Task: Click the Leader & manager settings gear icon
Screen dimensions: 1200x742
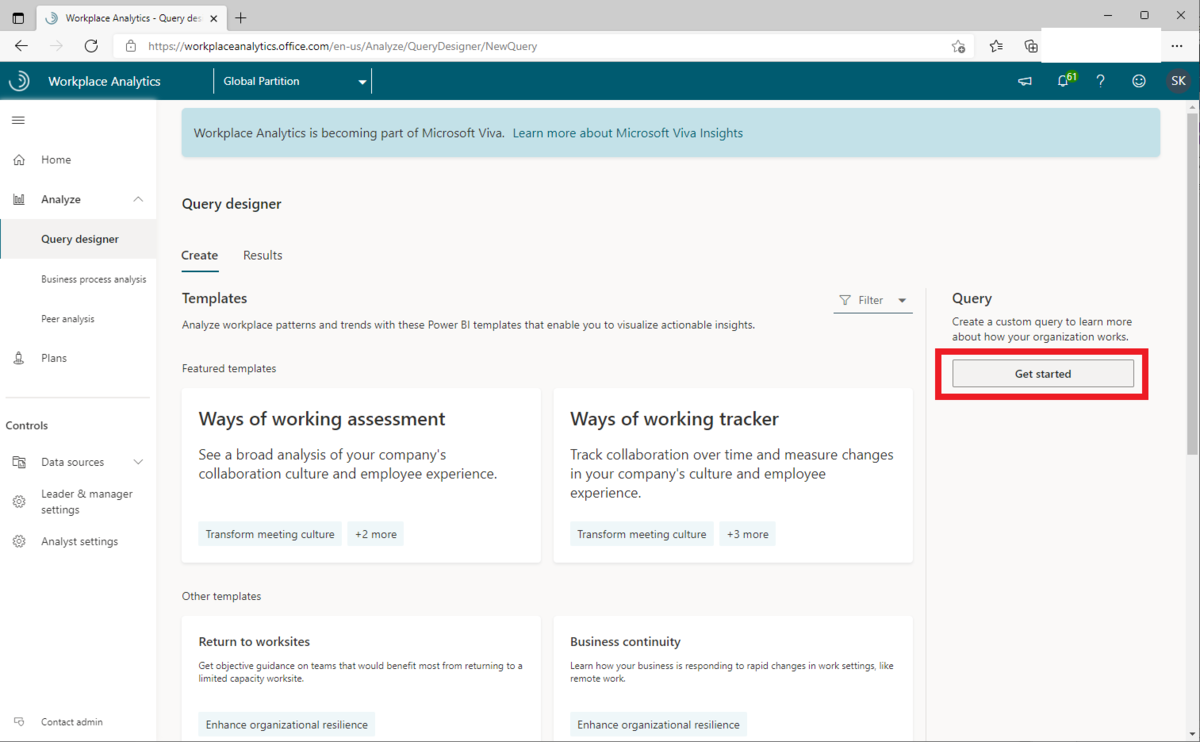Action: (x=19, y=502)
